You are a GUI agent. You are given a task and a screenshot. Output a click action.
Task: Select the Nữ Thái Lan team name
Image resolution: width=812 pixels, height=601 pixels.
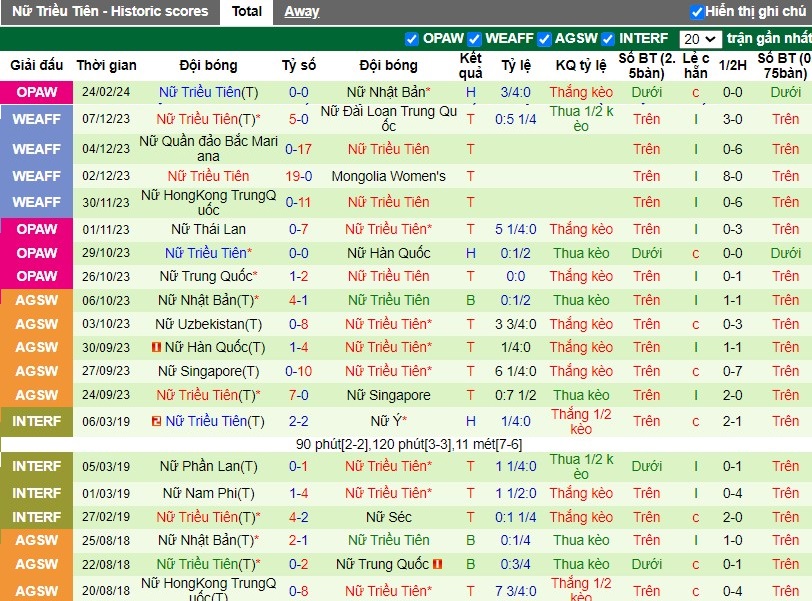208,229
